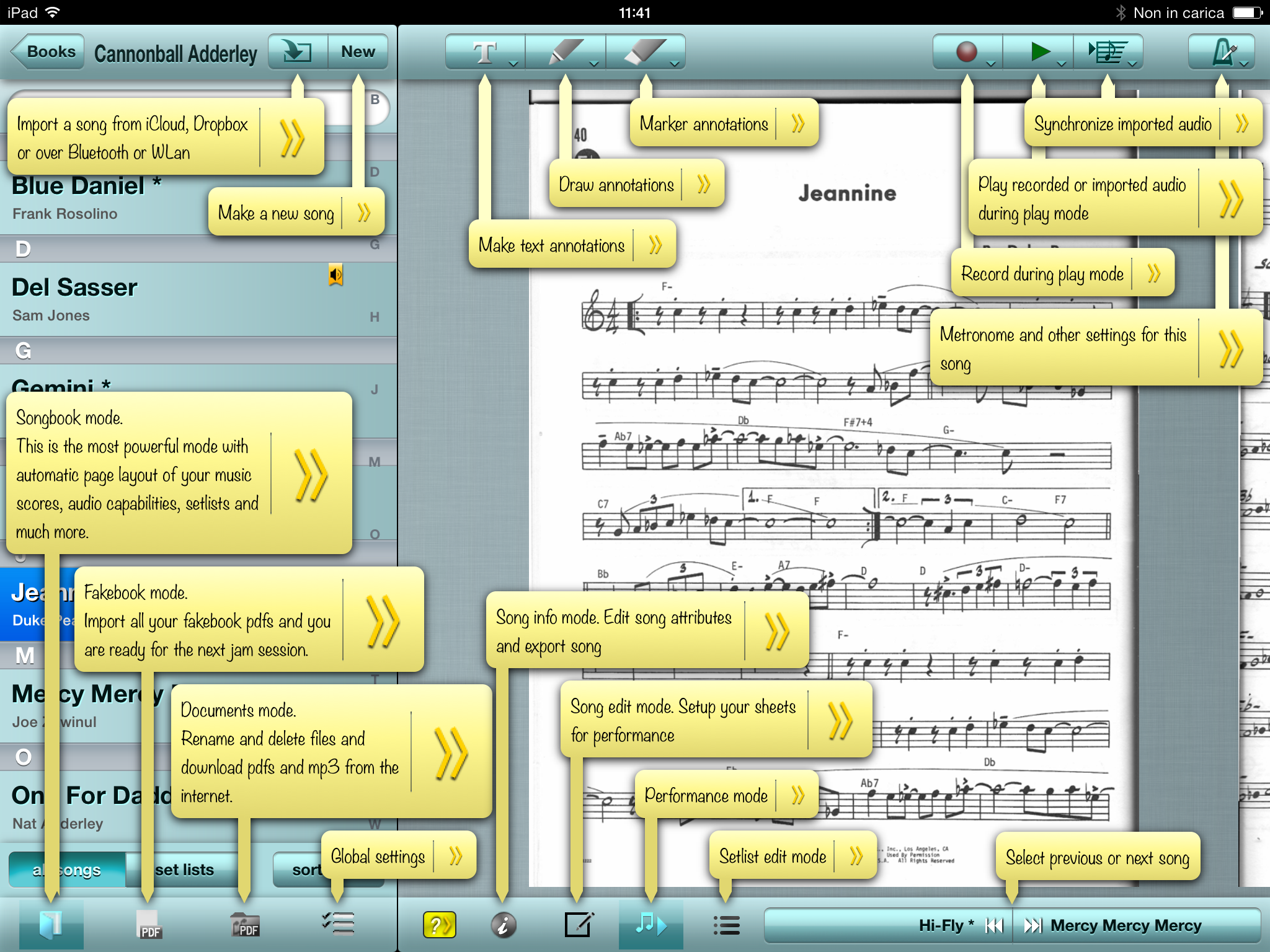Open more on Import a song tip
The width and height of the screenshot is (1270, 952).
click(x=291, y=138)
